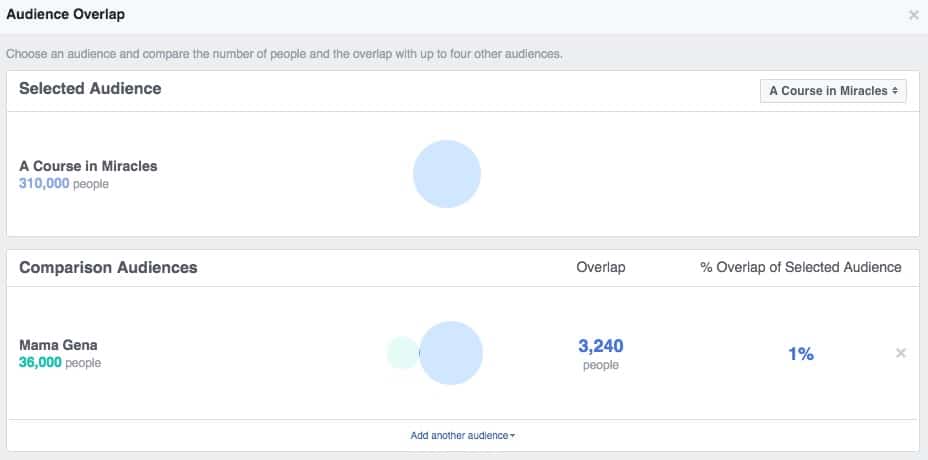Click the A Course in Miracles audience label

88,166
